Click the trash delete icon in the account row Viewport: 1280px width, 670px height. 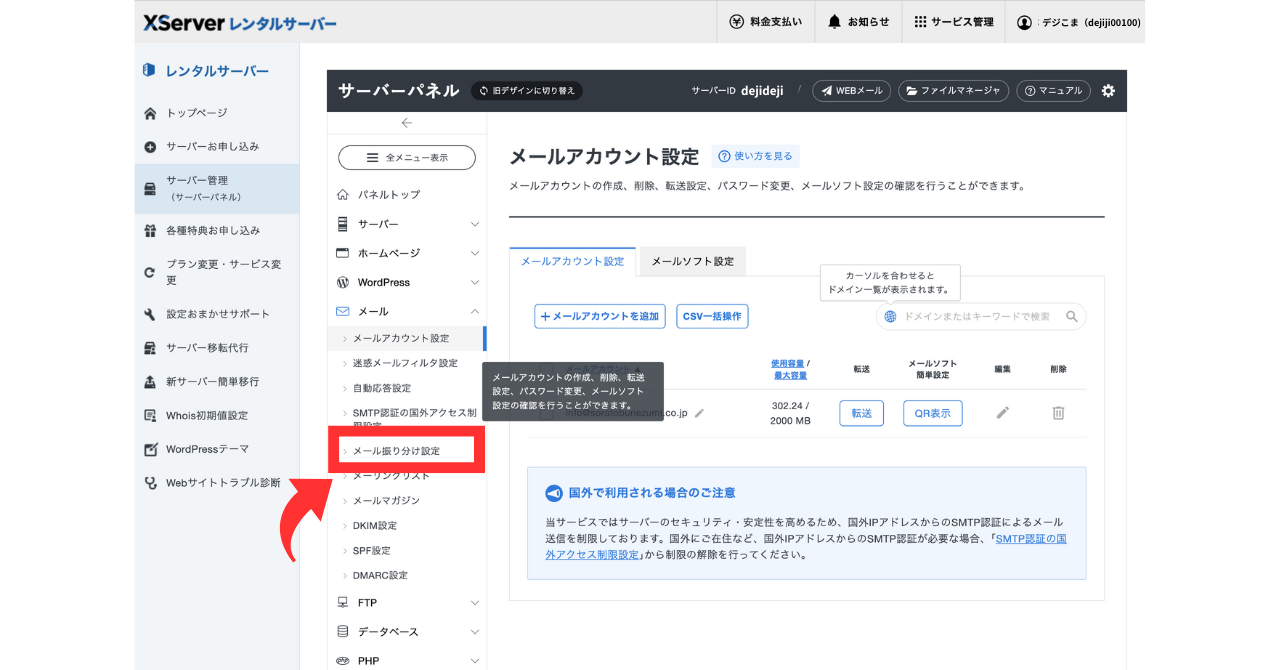[x=1058, y=413]
